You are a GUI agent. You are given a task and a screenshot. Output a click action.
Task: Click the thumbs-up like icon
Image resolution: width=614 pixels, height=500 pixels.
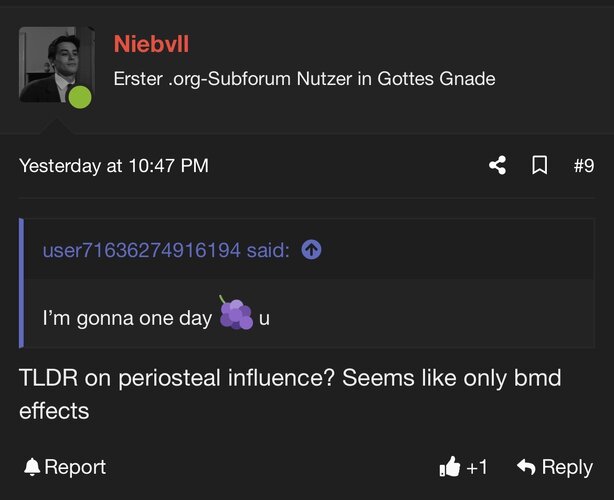point(450,467)
